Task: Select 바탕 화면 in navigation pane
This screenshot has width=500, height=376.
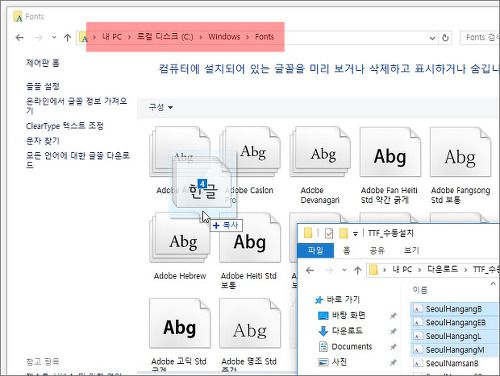Action: (342, 315)
